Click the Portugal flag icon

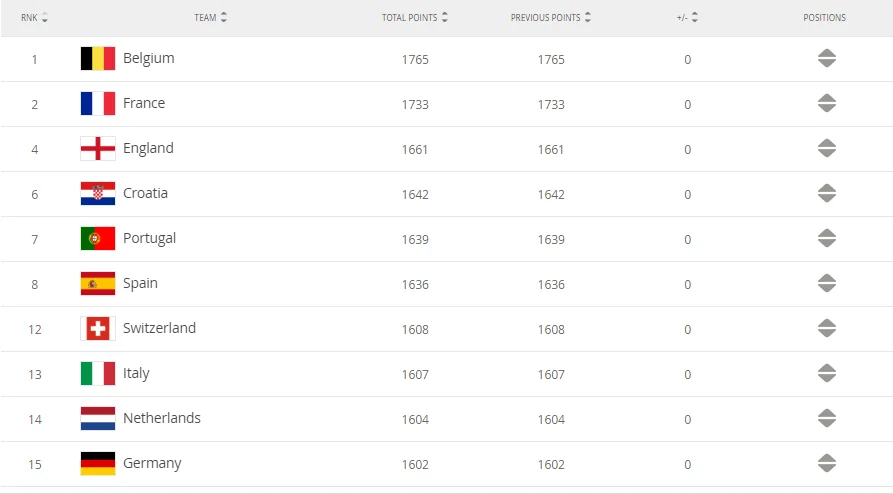pos(98,239)
